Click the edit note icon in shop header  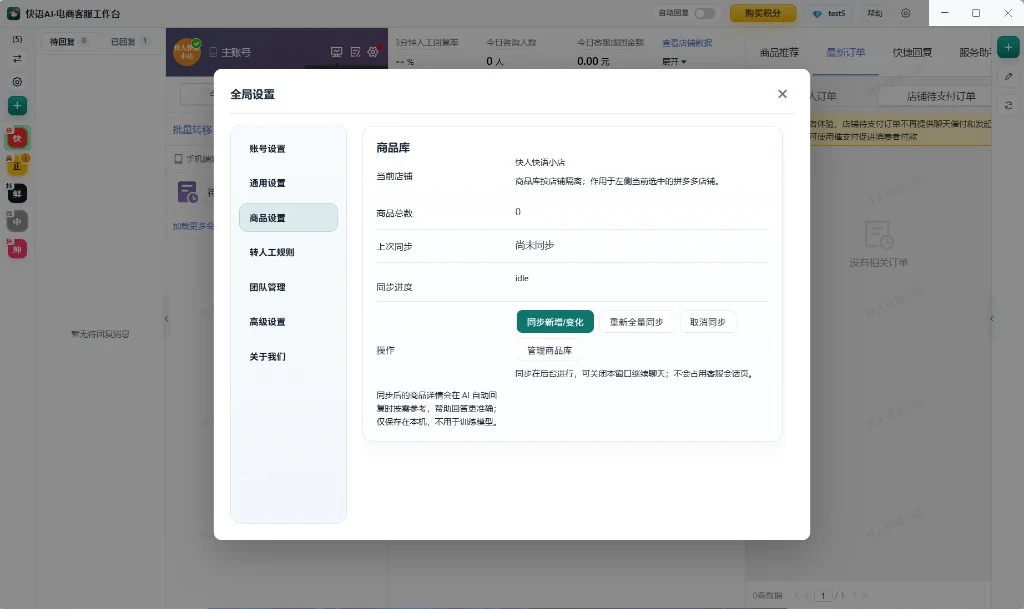pyautogui.click(x=355, y=52)
